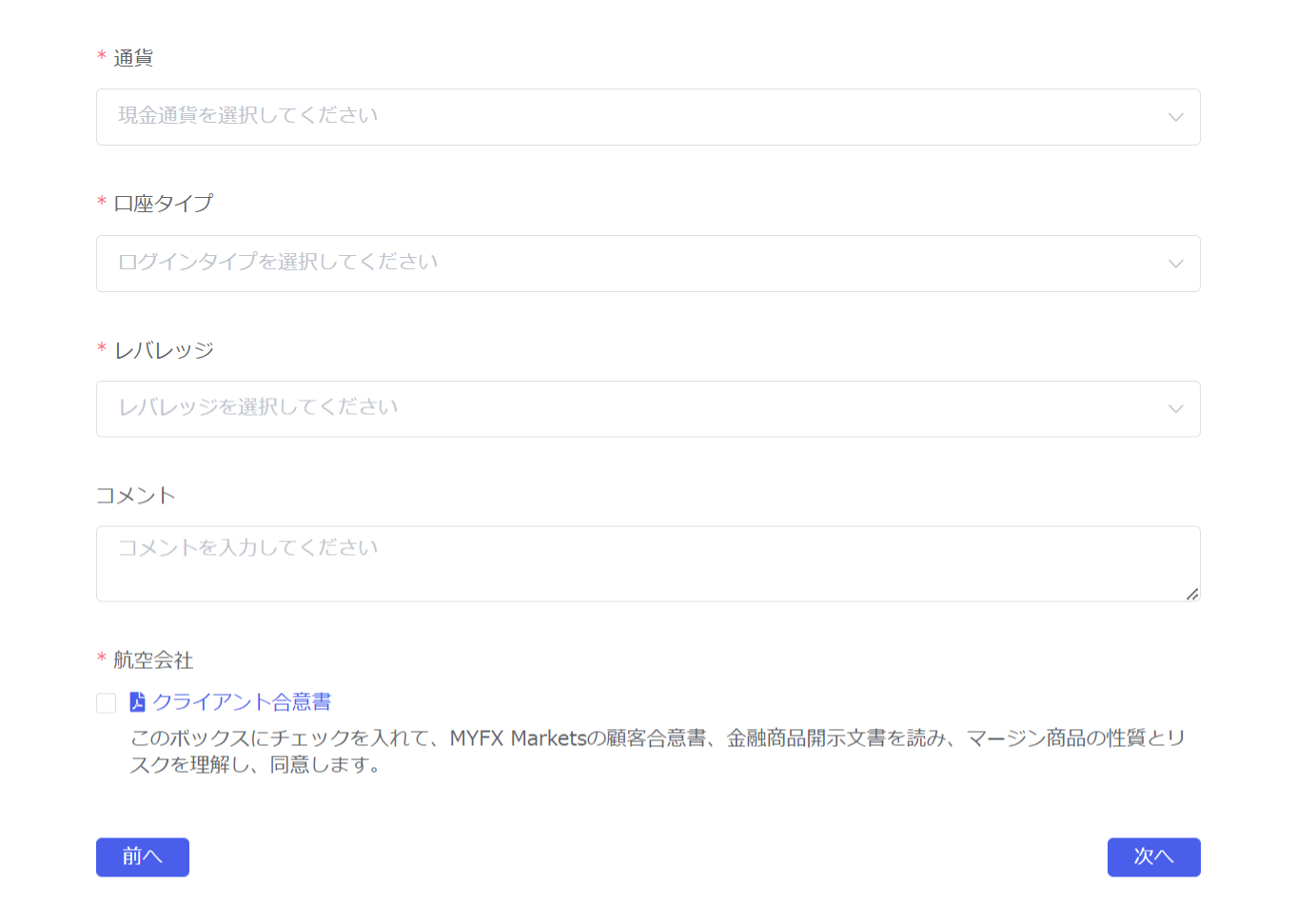The image size is (1316, 924).
Task: Click the chevron arrow on the currency field
Action: coord(1175,116)
